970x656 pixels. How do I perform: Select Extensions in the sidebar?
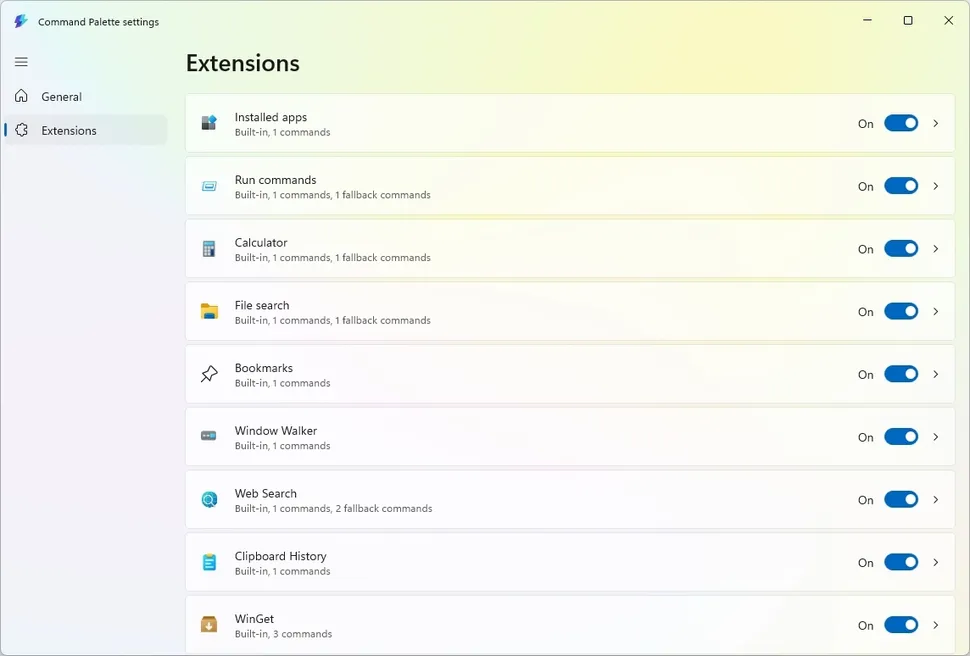tap(69, 131)
